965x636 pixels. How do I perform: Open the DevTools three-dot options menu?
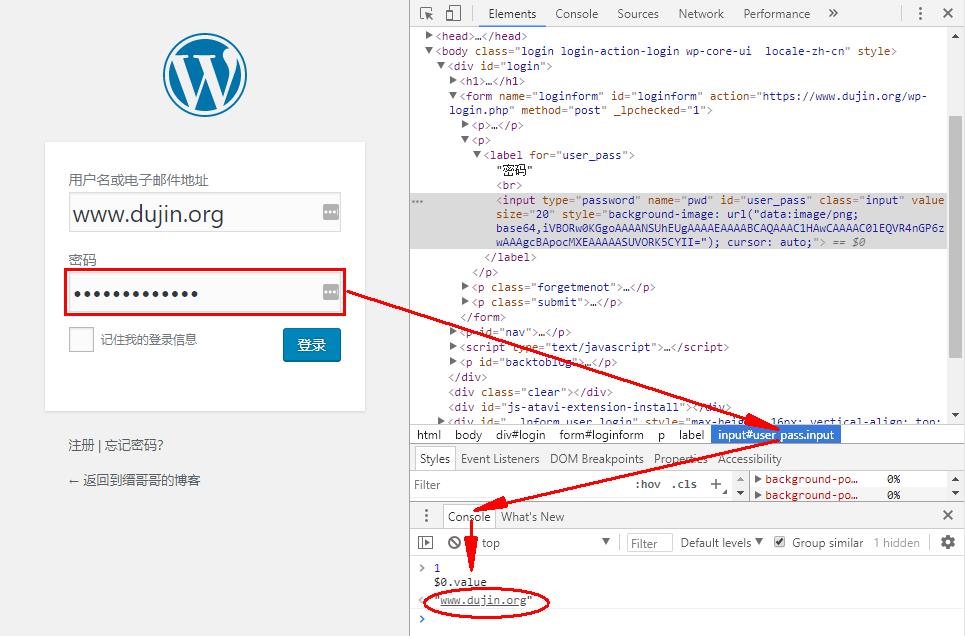[920, 14]
